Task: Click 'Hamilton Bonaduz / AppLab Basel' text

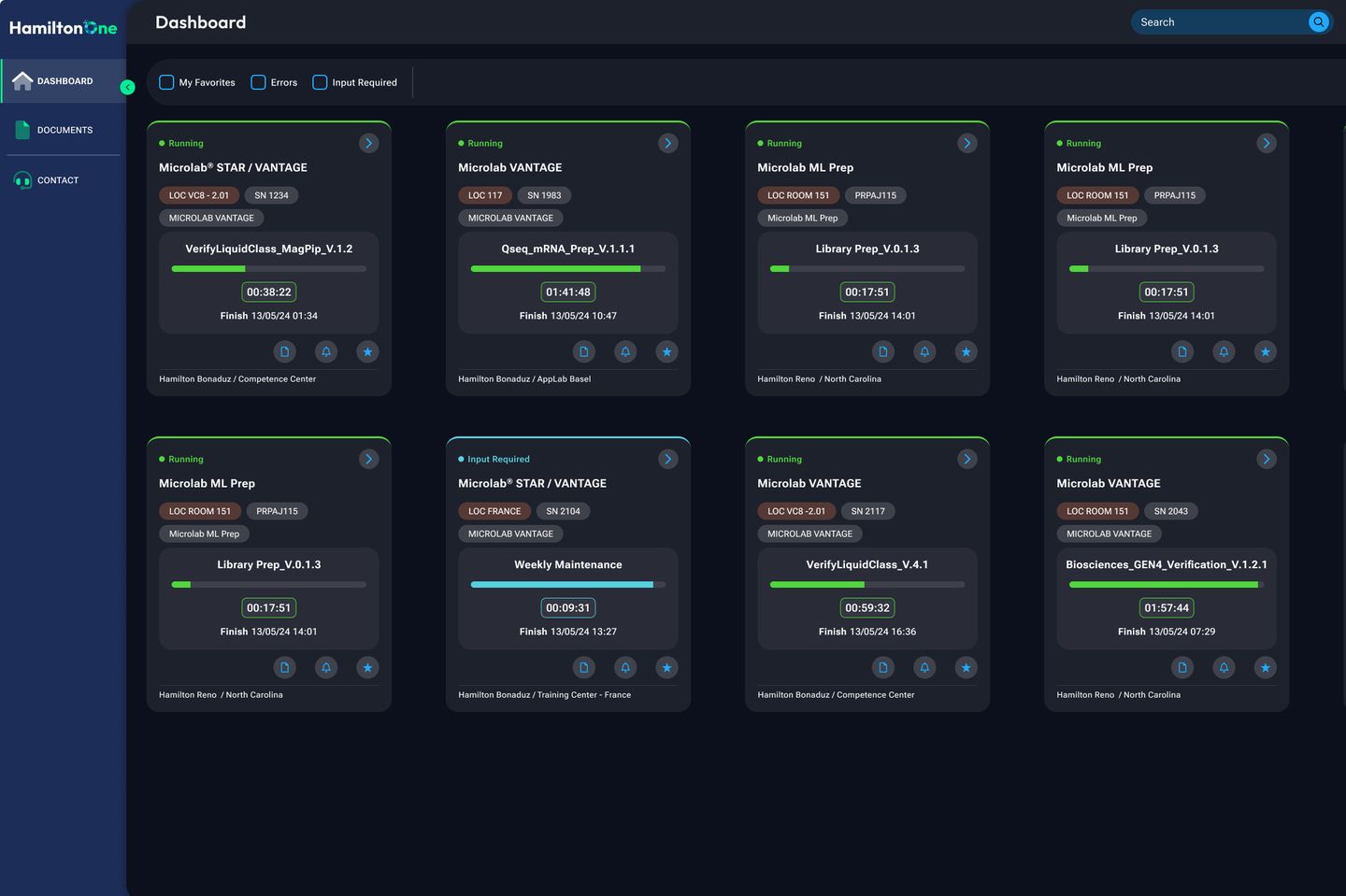Action: pos(524,379)
